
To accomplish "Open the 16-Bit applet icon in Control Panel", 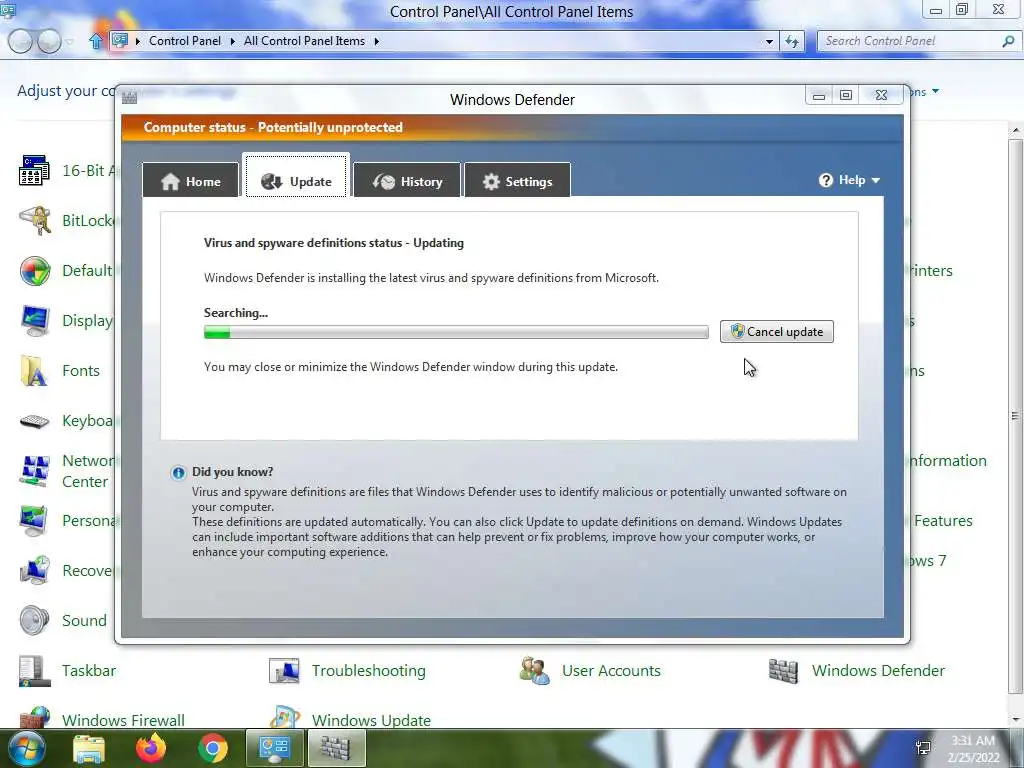I will point(35,170).
